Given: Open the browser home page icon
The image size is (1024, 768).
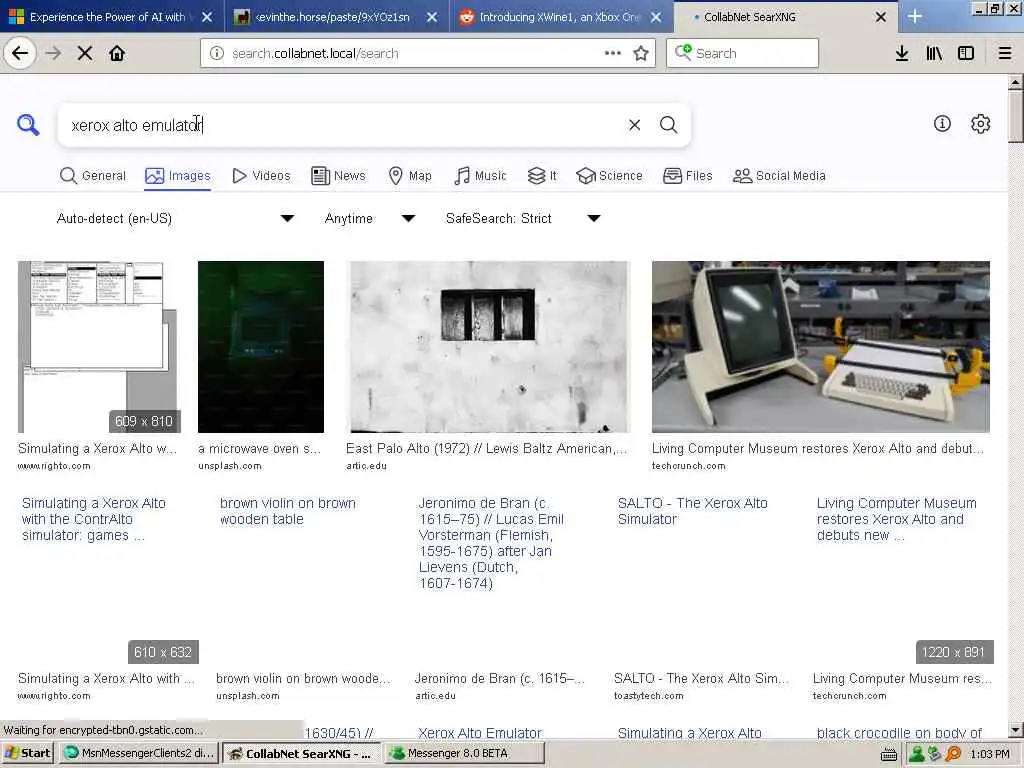Looking at the screenshot, I should pos(117,54).
